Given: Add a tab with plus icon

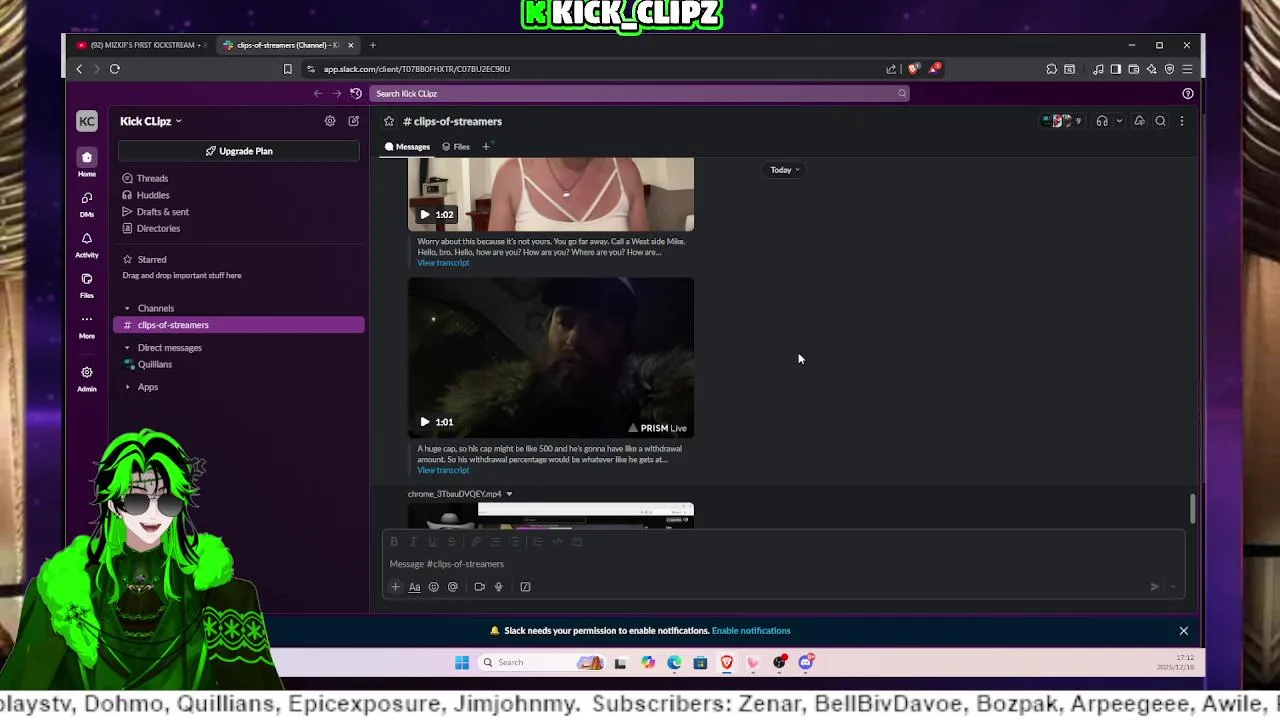Looking at the screenshot, I should click(x=486, y=147).
